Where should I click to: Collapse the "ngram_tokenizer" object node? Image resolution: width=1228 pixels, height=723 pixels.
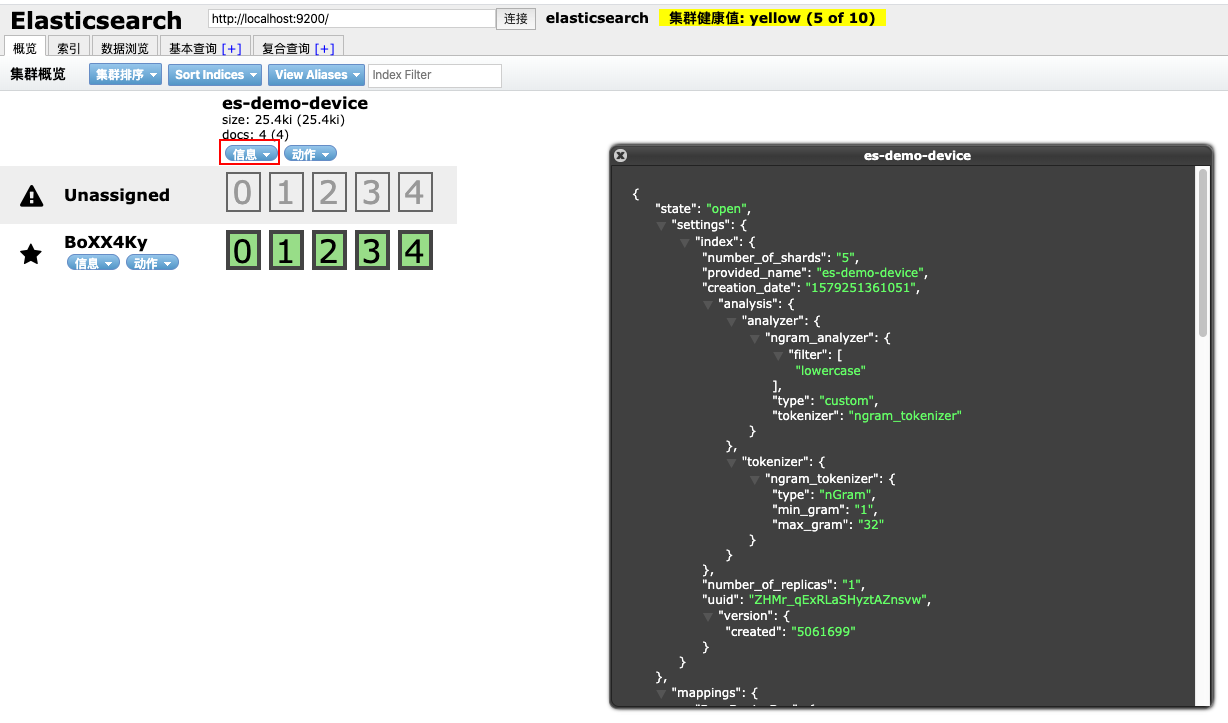(x=756, y=479)
